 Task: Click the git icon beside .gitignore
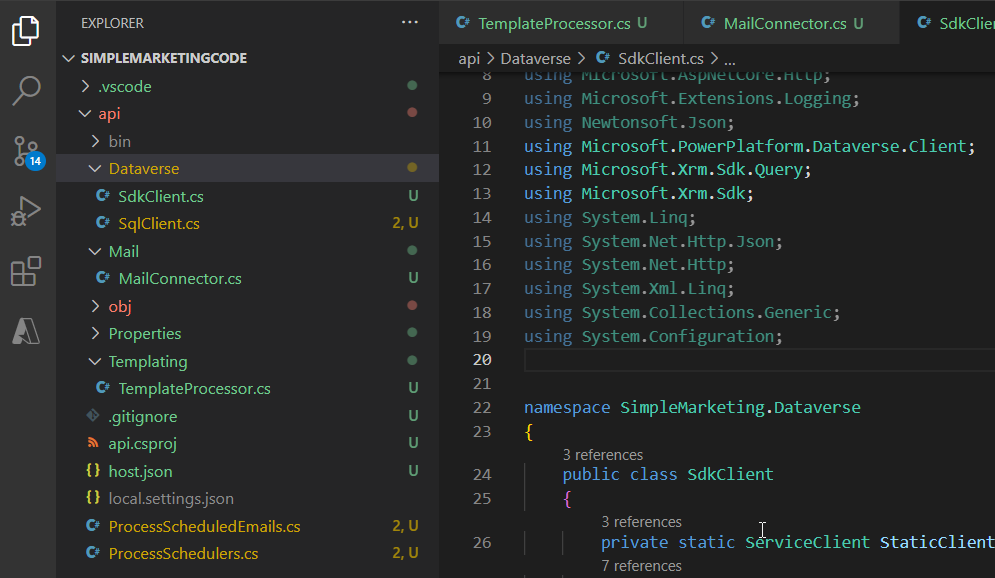[93, 416]
